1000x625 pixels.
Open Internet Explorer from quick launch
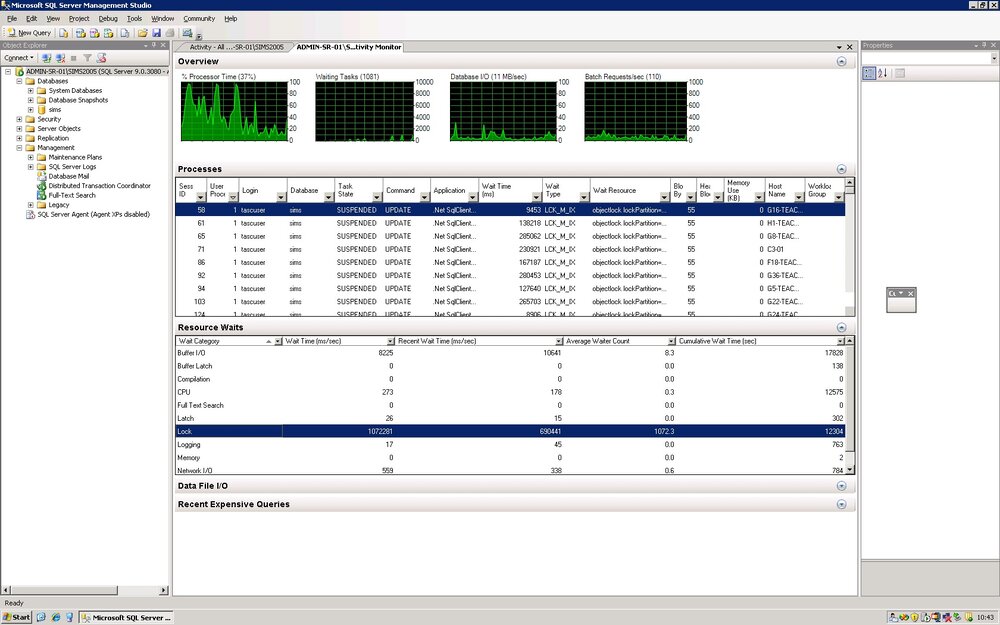(55, 617)
